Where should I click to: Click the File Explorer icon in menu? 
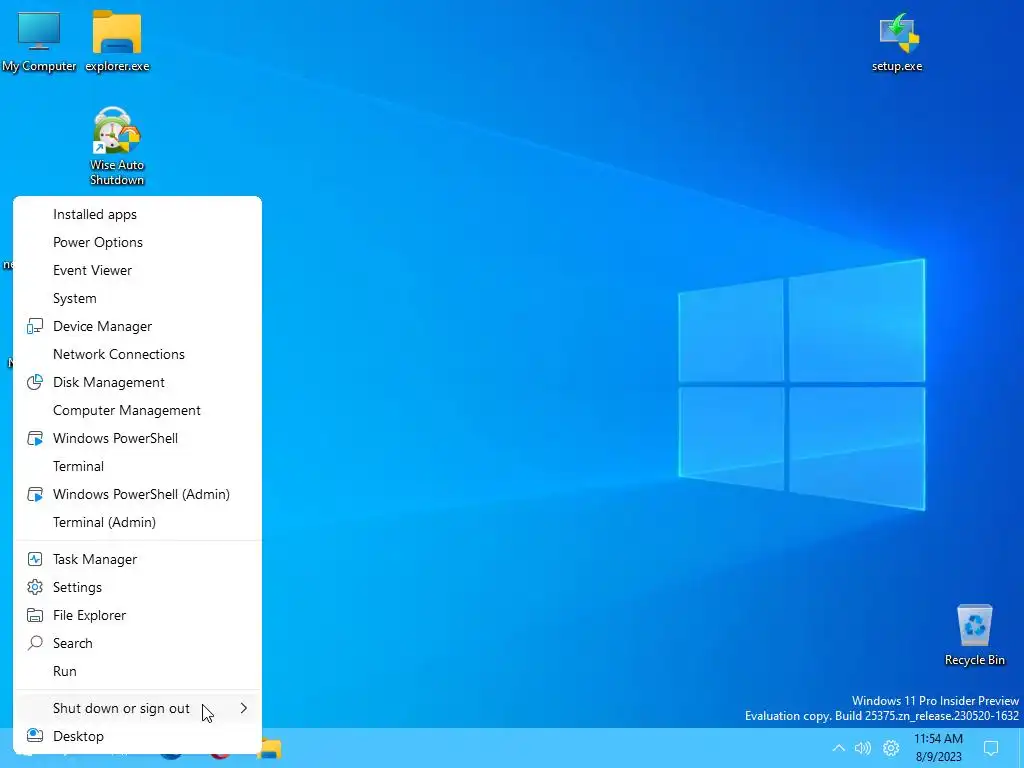click(x=35, y=615)
